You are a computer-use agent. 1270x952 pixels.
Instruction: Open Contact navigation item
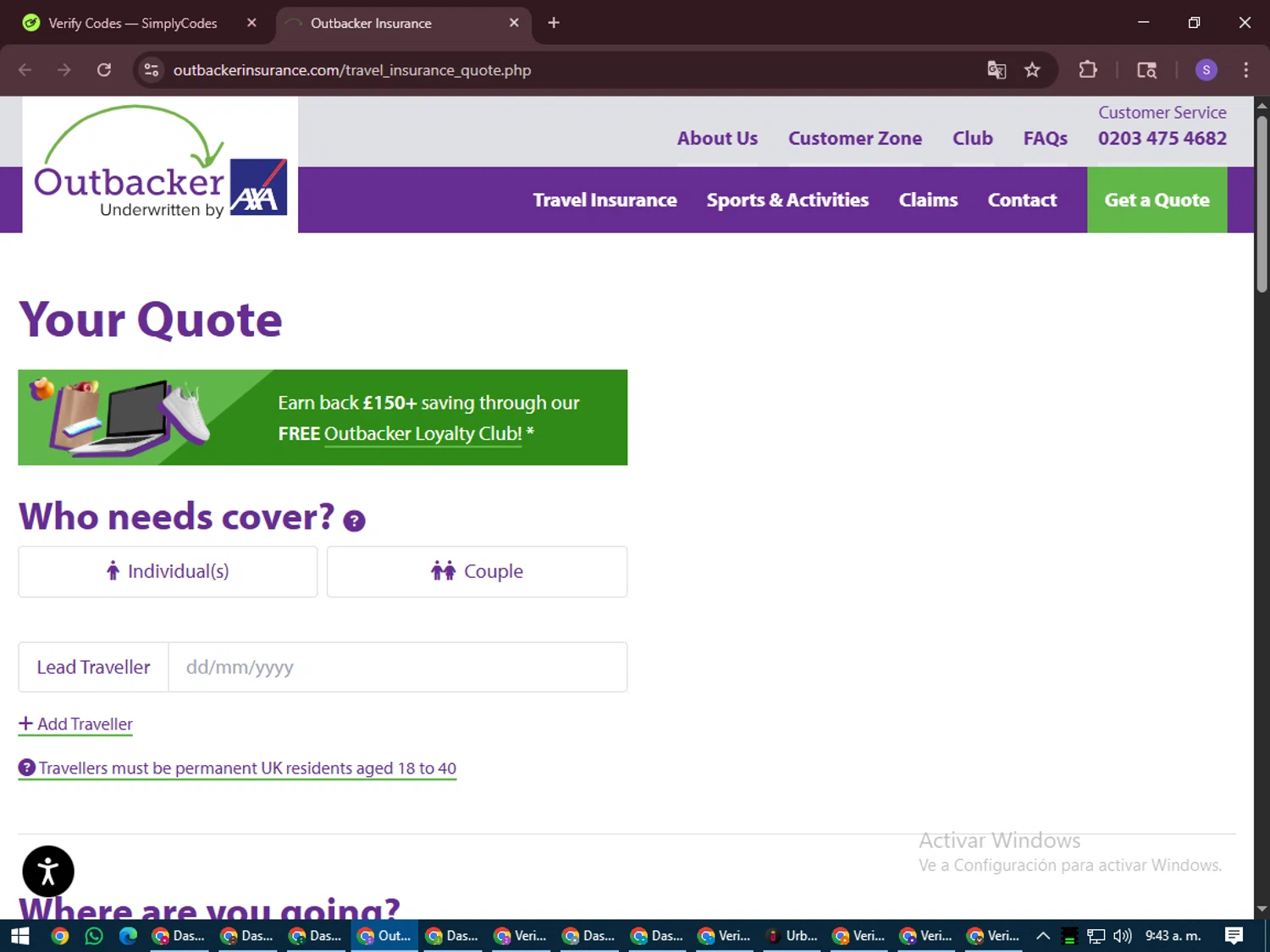click(x=1022, y=200)
